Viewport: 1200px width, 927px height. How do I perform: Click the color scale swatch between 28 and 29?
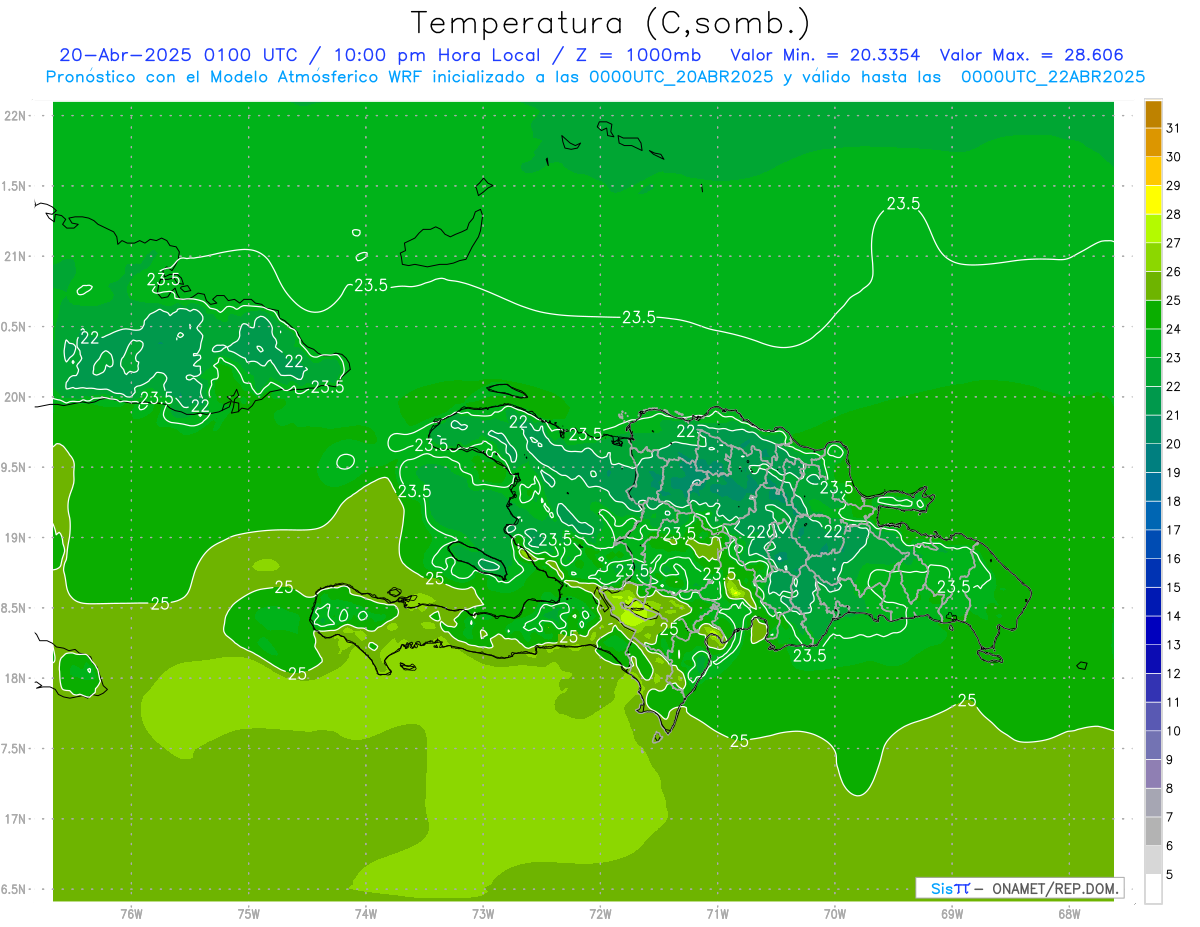click(x=1154, y=201)
